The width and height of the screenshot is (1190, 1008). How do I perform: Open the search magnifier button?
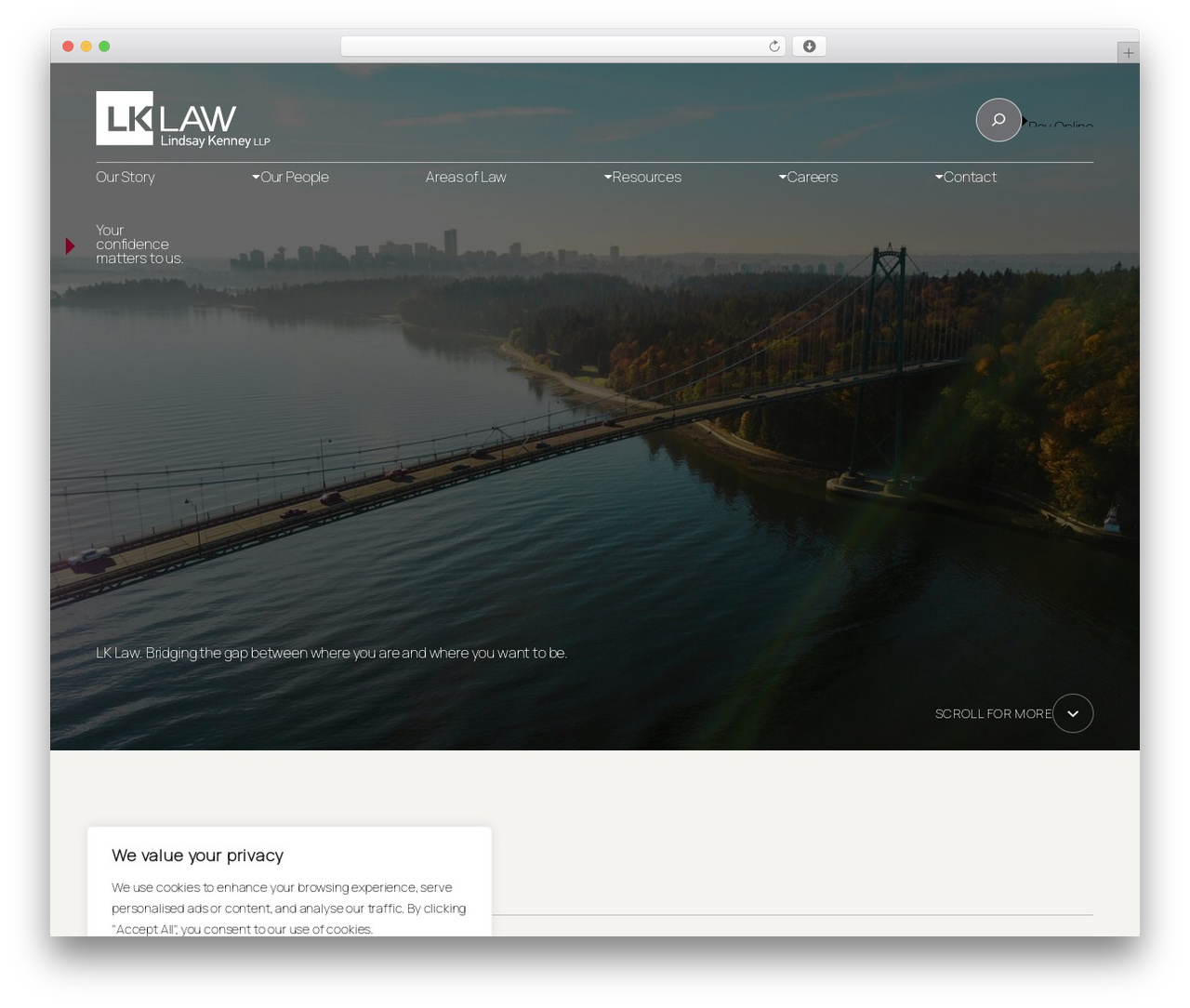click(998, 120)
